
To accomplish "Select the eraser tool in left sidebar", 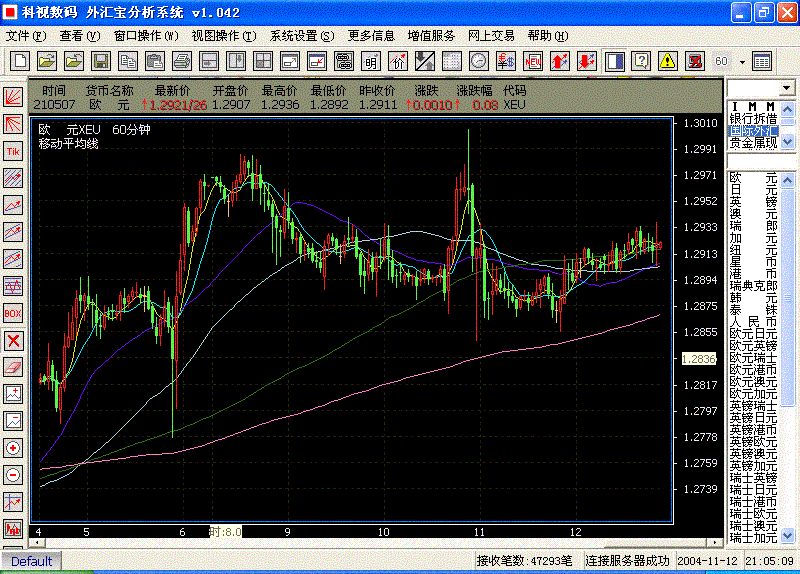I will (13, 367).
